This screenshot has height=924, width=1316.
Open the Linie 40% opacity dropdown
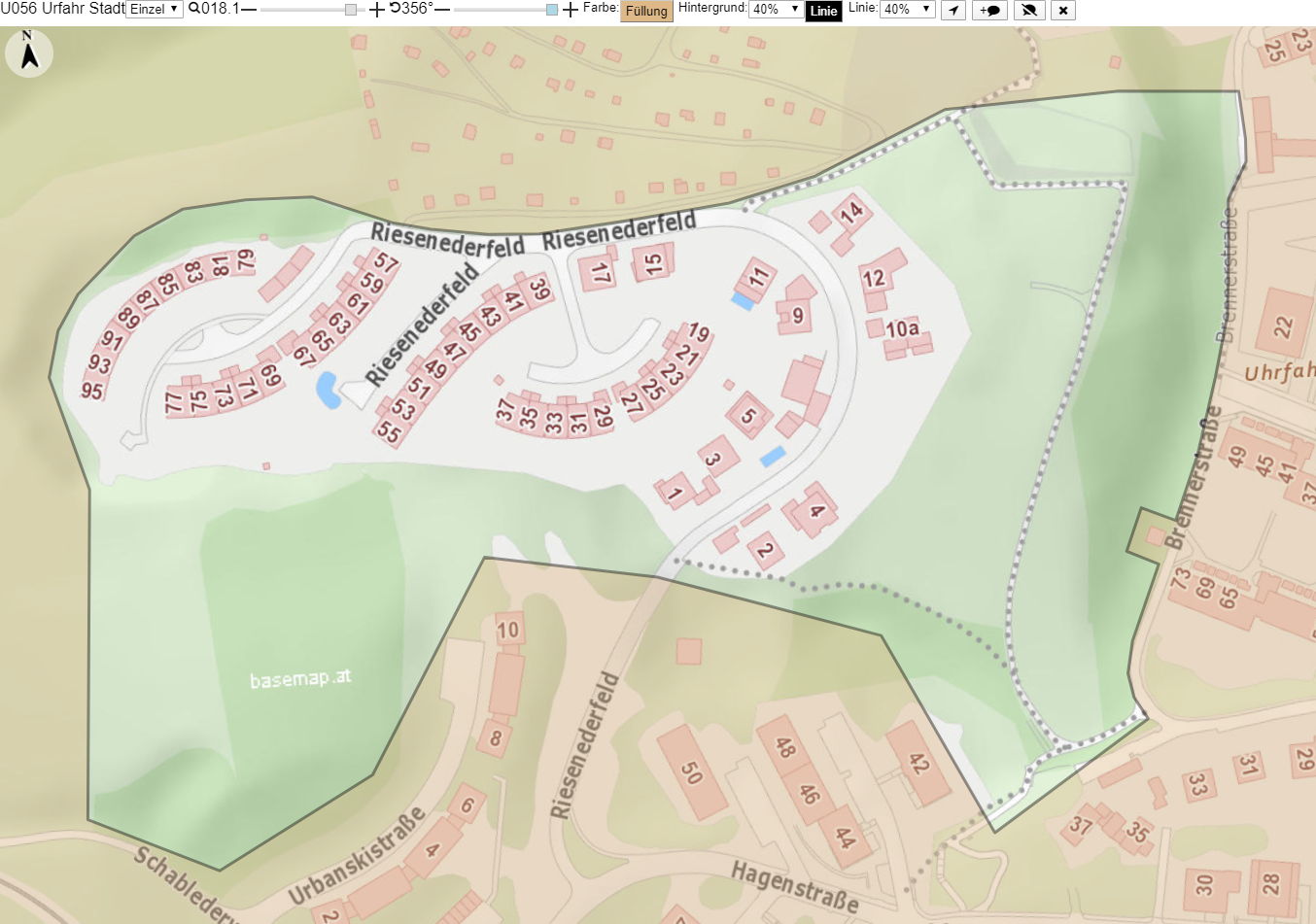point(908,9)
